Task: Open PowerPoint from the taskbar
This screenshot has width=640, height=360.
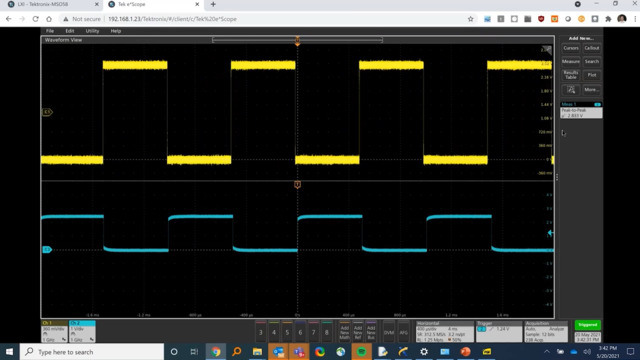Action: click(465, 351)
